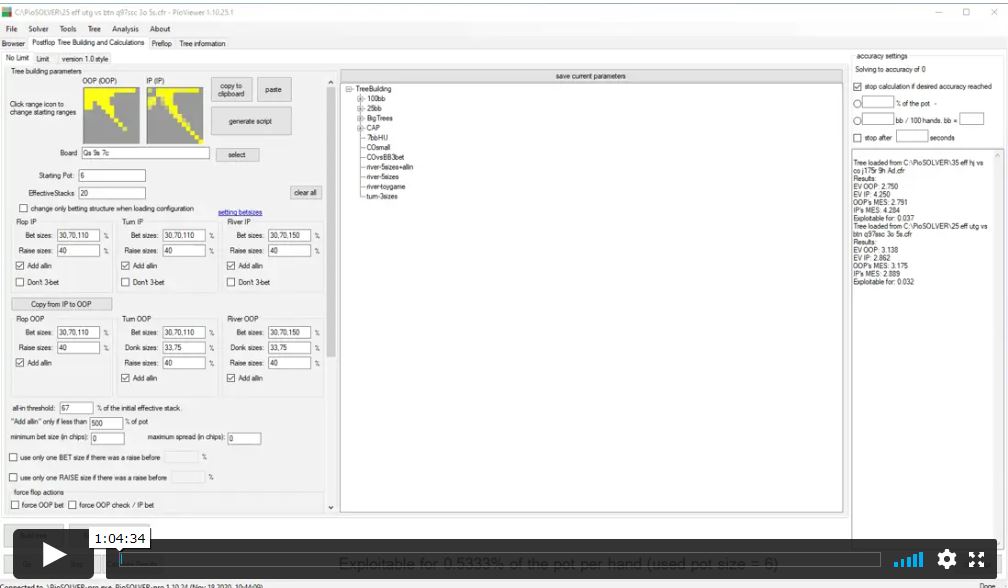
Task: Select the river-toygame tree item
Action: point(386,186)
